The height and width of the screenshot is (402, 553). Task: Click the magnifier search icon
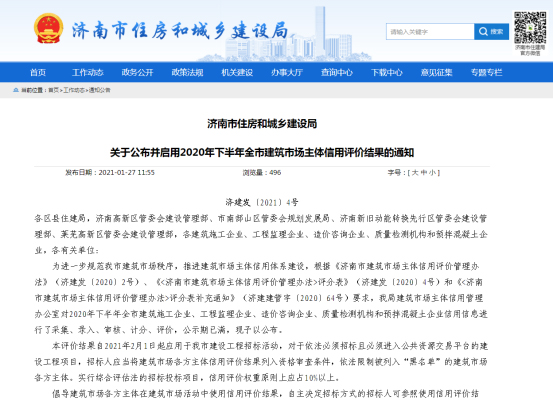pos(483,32)
